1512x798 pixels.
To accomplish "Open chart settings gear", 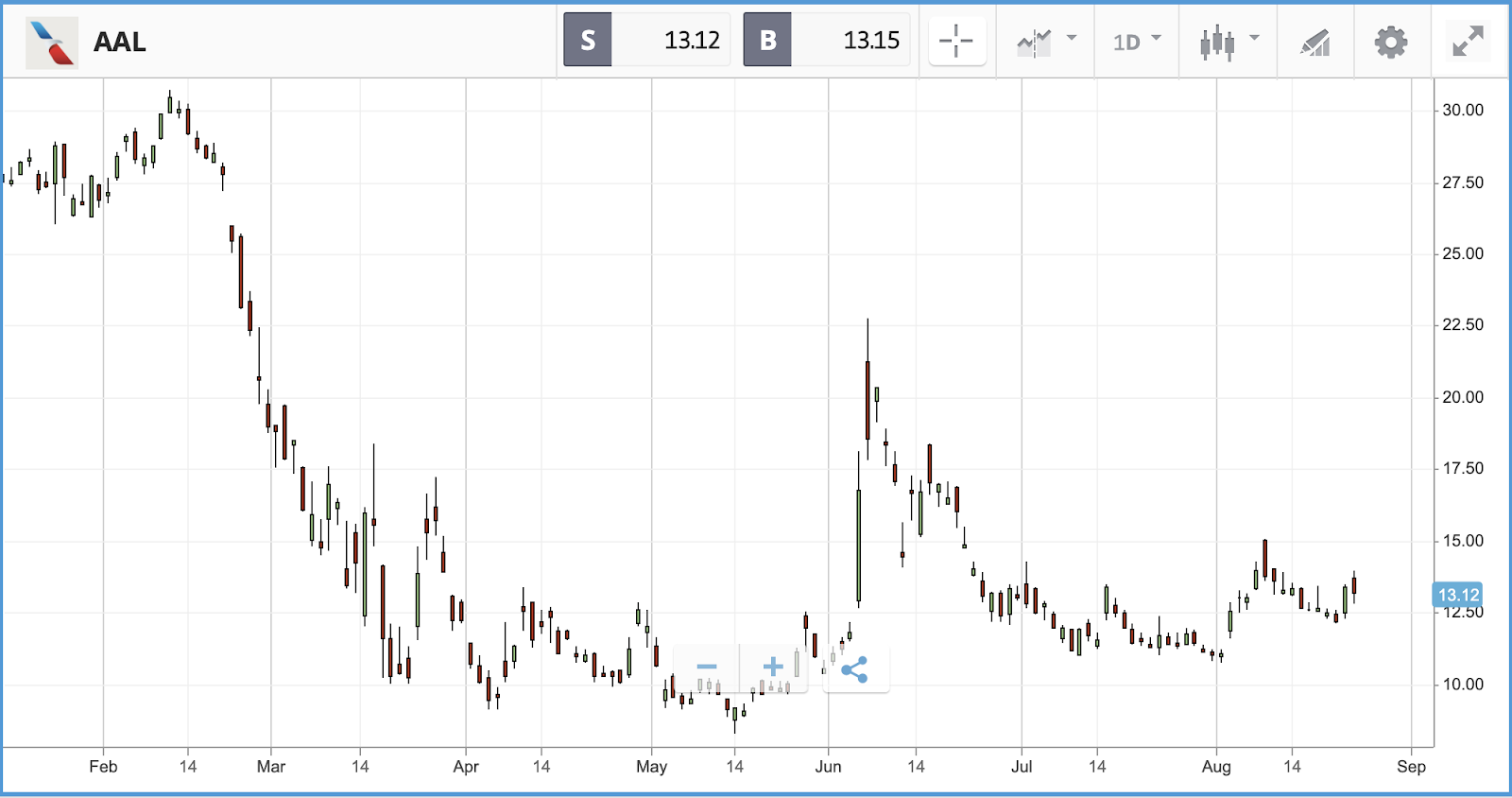I will (1391, 43).
